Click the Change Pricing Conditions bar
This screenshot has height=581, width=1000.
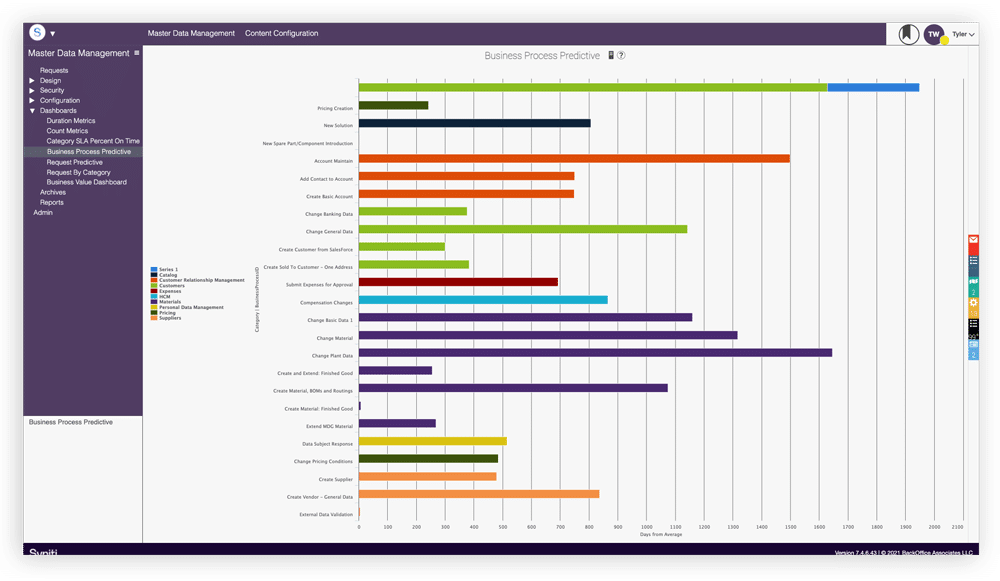pos(429,459)
